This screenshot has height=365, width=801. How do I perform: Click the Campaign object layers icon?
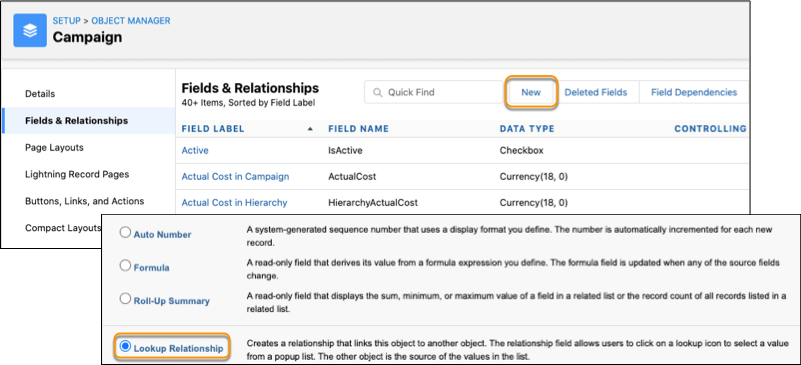pyautogui.click(x=30, y=31)
